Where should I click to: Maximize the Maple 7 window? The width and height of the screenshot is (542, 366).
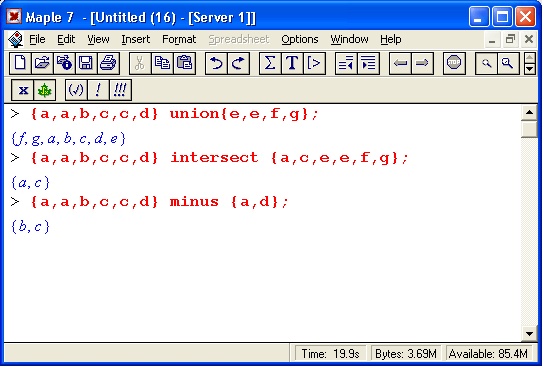(x=502, y=17)
